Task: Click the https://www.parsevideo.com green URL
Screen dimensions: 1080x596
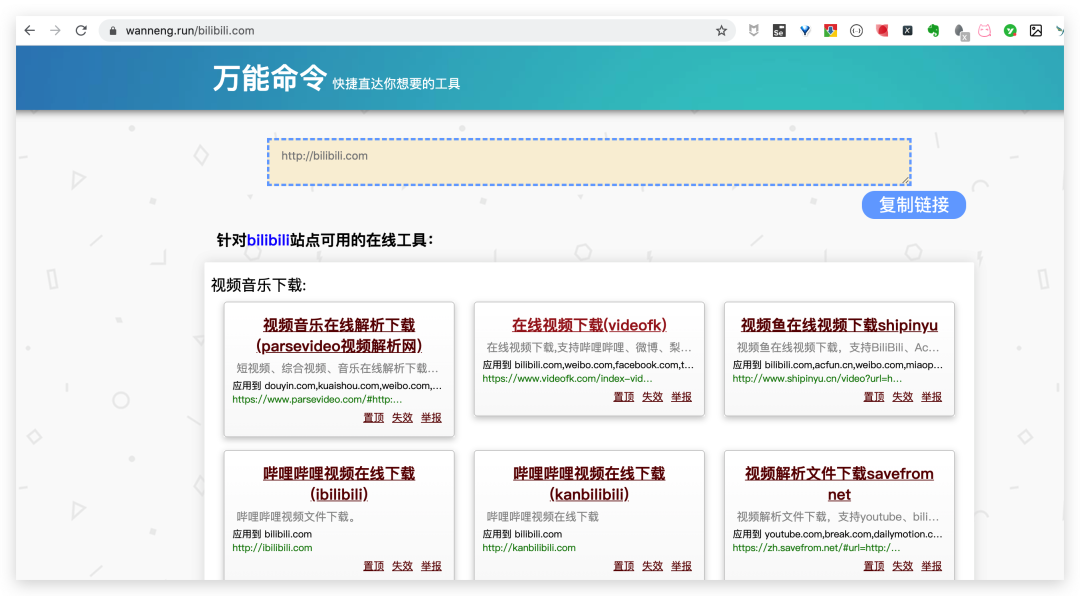Action: coord(317,399)
